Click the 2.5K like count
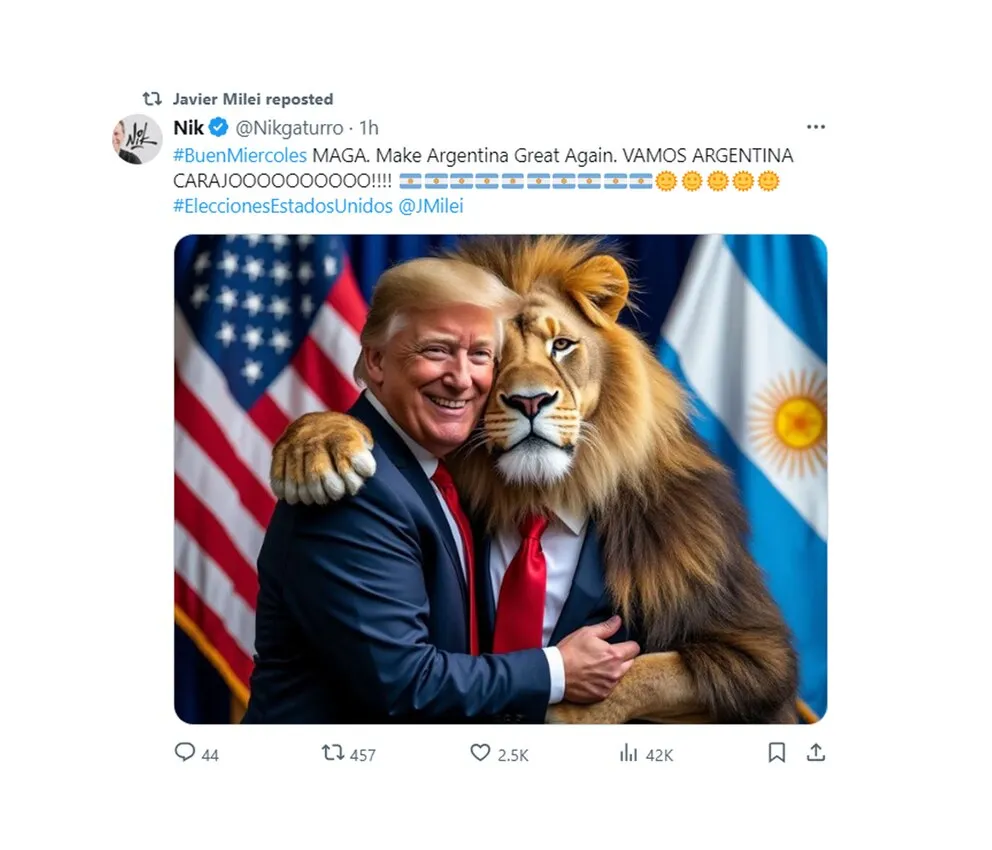992x850 pixels. pyautogui.click(x=511, y=755)
